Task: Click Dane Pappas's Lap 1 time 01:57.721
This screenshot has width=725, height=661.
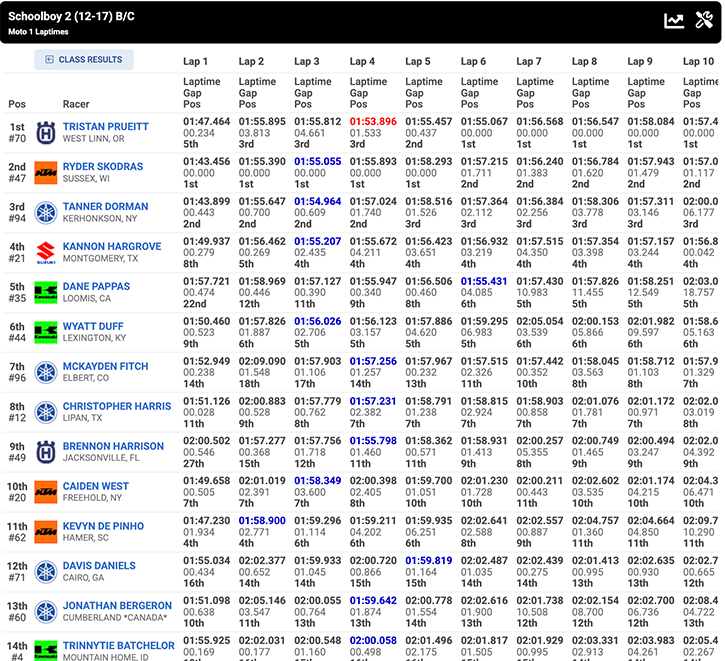Action: click(207, 281)
